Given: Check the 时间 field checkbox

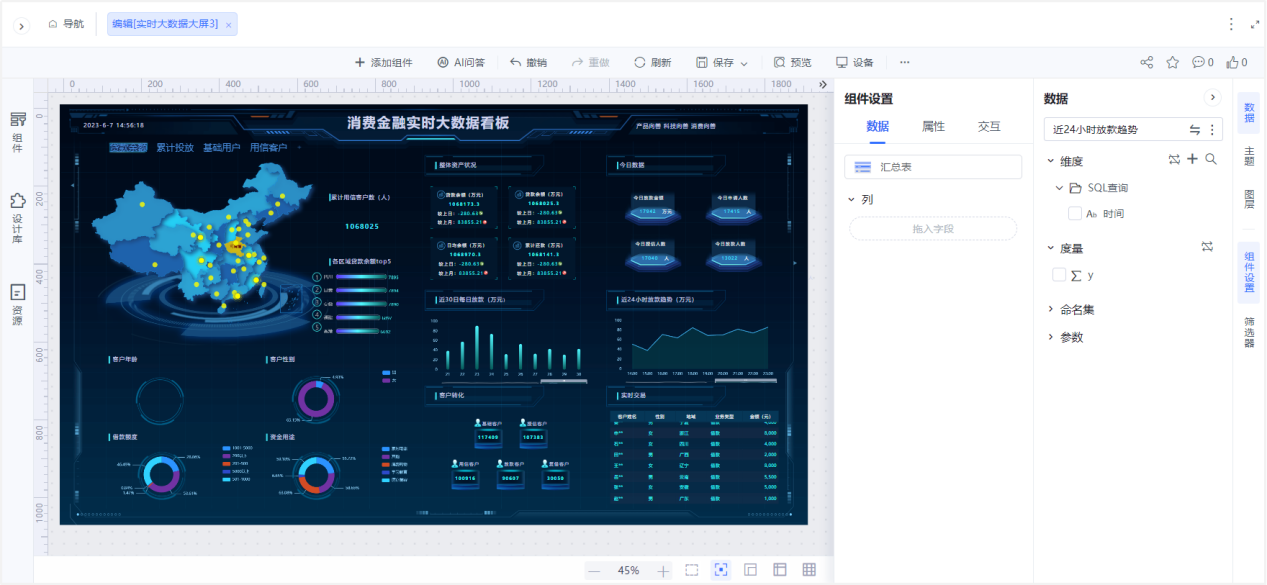Looking at the screenshot, I should [1075, 213].
